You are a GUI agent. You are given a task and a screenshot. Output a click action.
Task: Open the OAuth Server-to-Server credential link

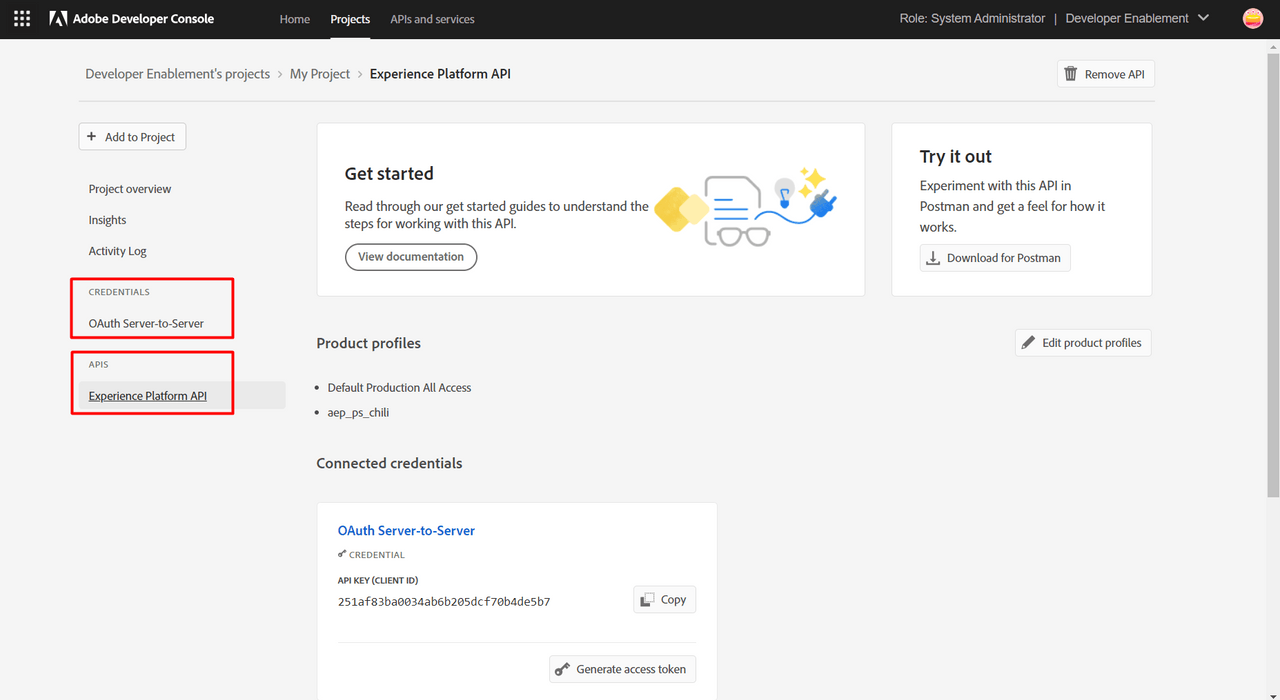point(406,531)
